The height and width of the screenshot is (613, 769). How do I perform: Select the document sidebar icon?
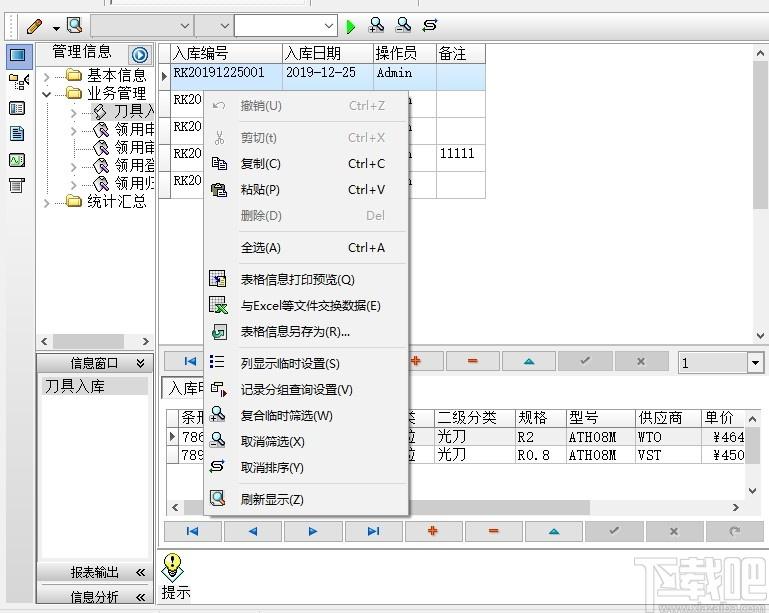click(x=17, y=133)
